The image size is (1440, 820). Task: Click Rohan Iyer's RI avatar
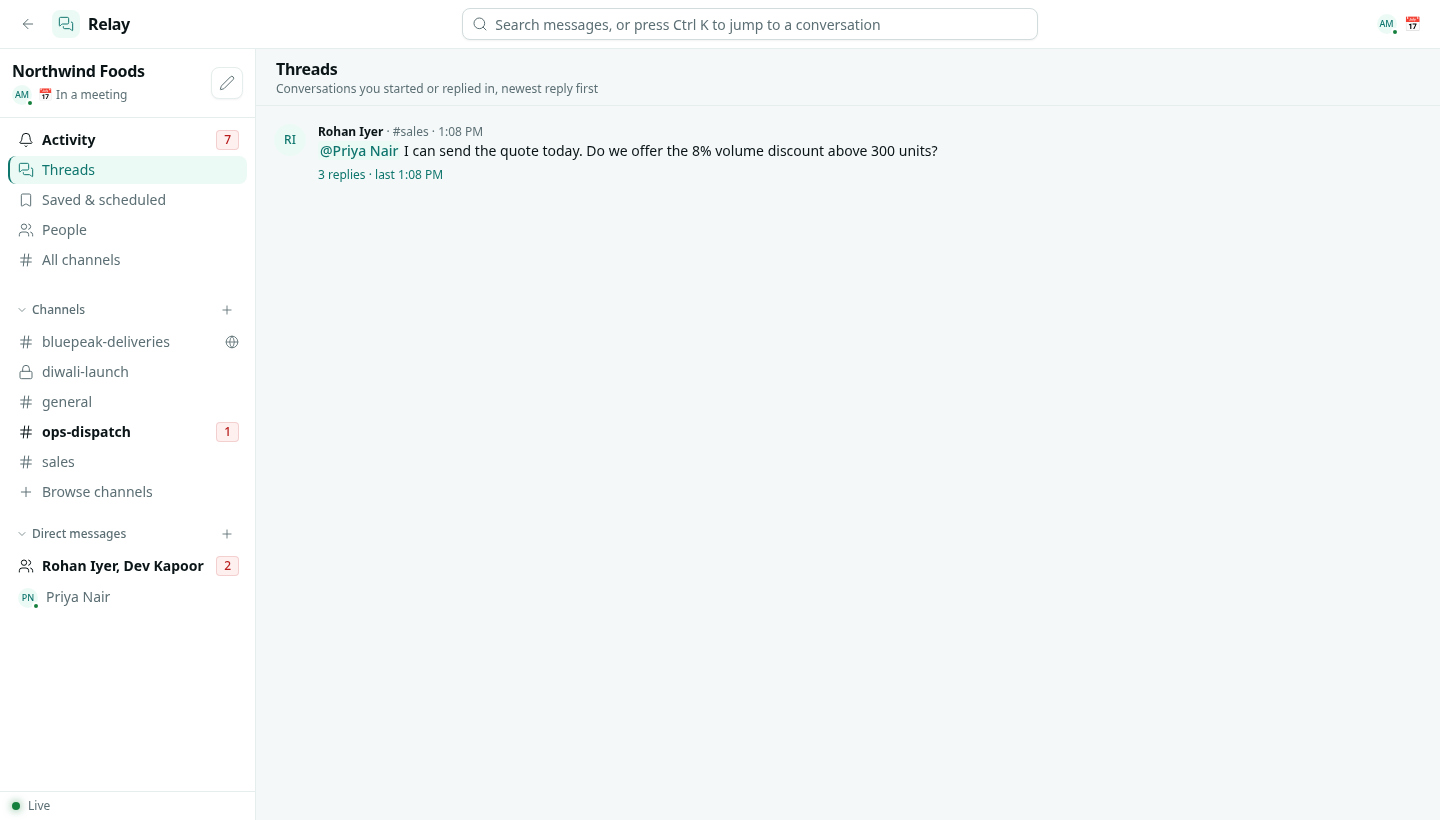pyautogui.click(x=290, y=140)
